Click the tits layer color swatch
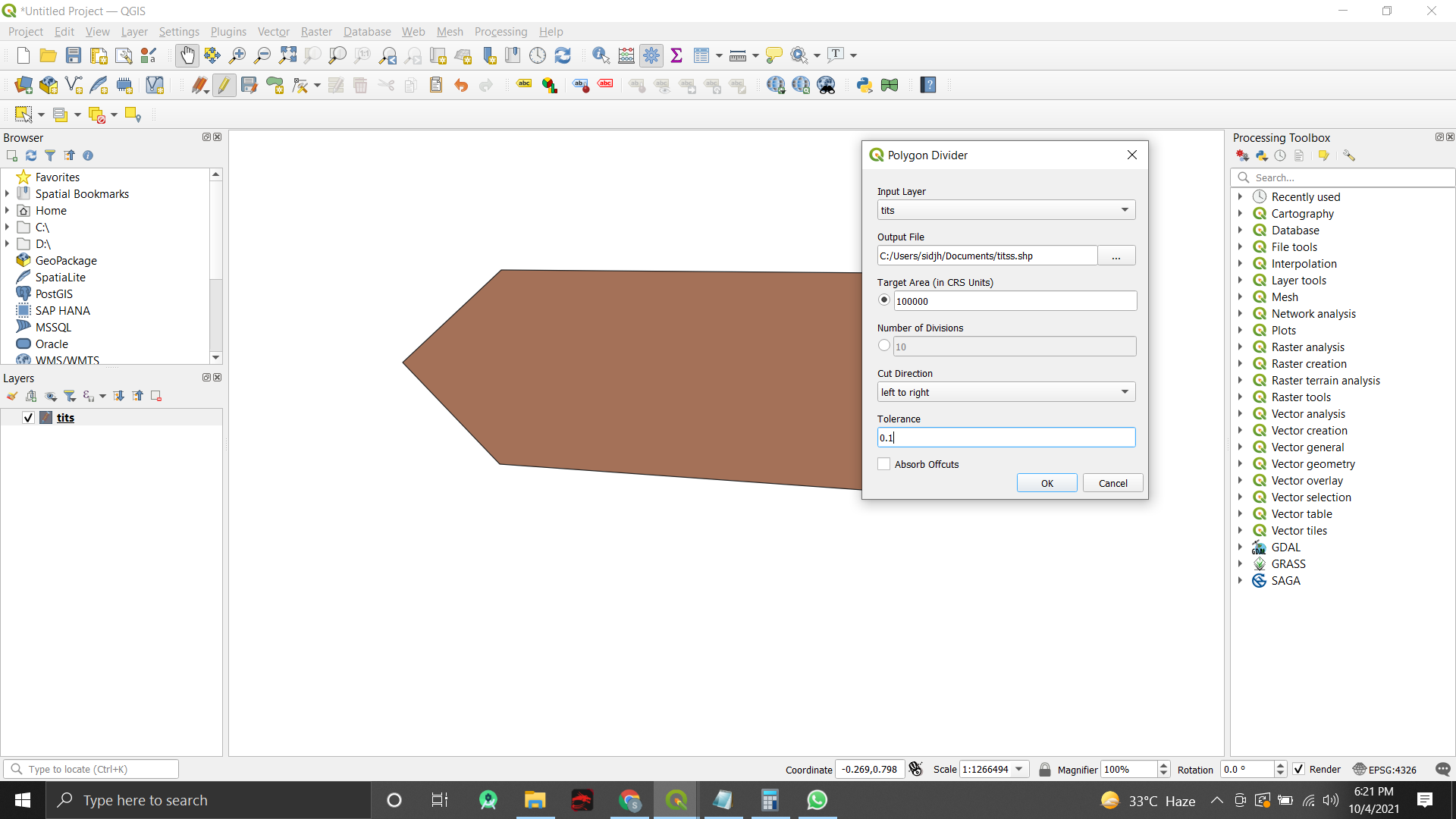 [46, 418]
